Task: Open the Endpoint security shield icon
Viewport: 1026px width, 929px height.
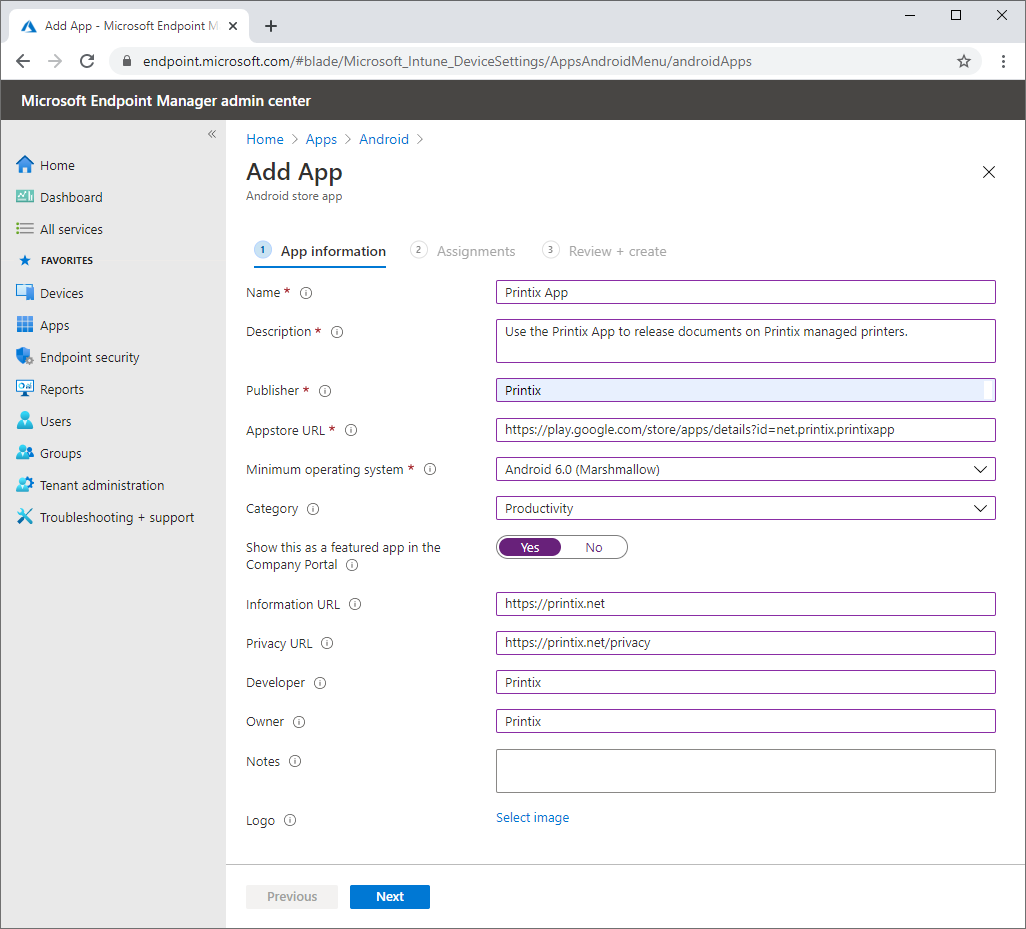Action: (25, 357)
